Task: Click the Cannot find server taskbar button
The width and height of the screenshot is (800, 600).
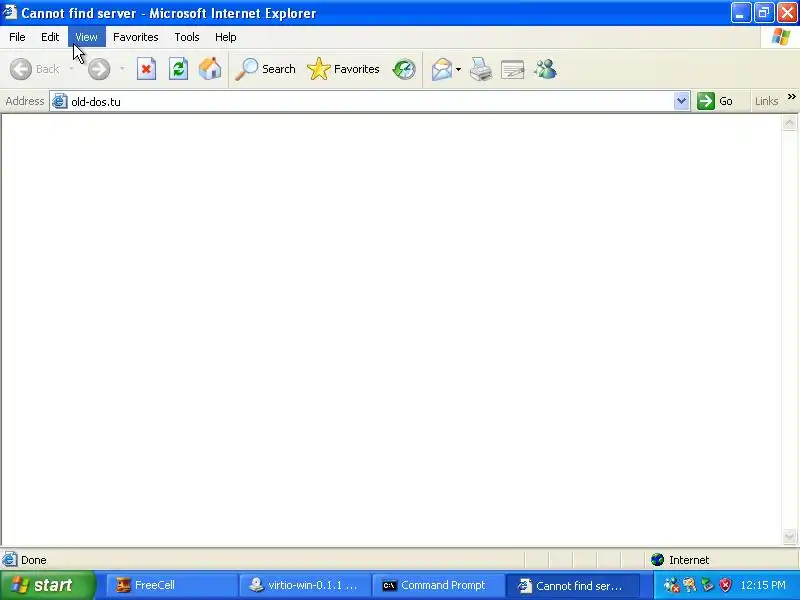Action: pos(572,585)
